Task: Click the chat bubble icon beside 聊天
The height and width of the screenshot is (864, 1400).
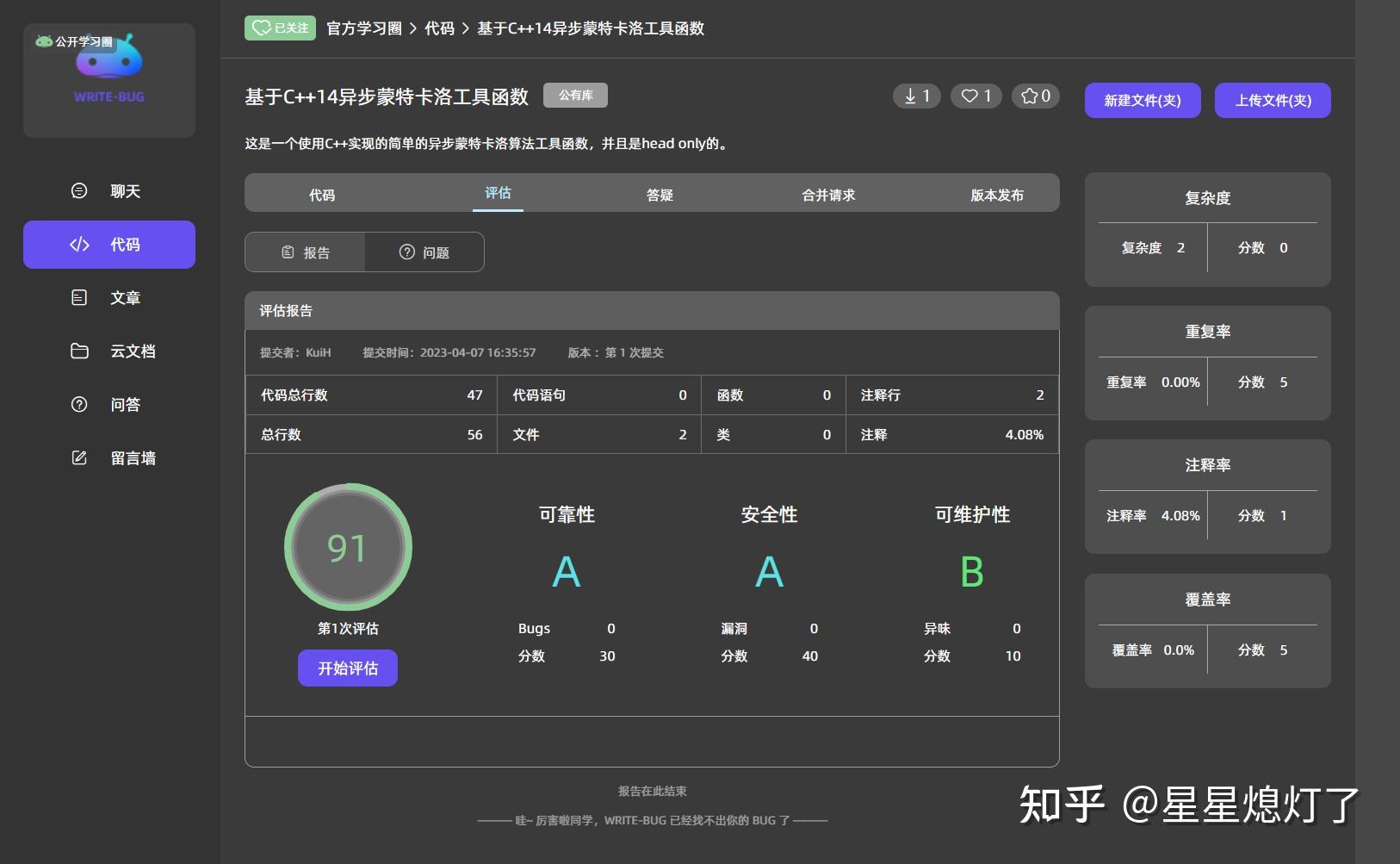Action: coord(79,191)
